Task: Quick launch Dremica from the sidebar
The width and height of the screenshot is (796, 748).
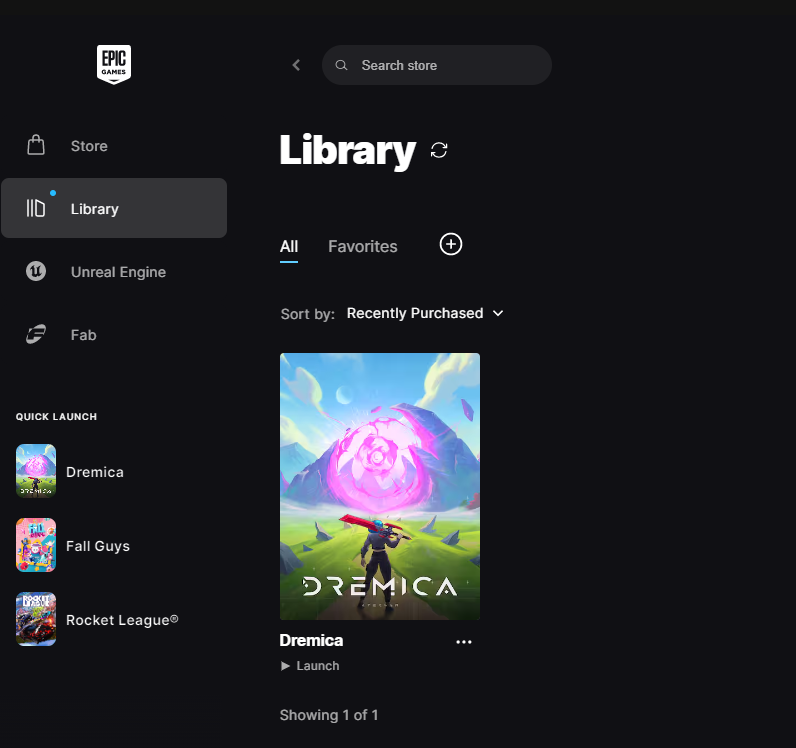Action: pyautogui.click(x=94, y=472)
